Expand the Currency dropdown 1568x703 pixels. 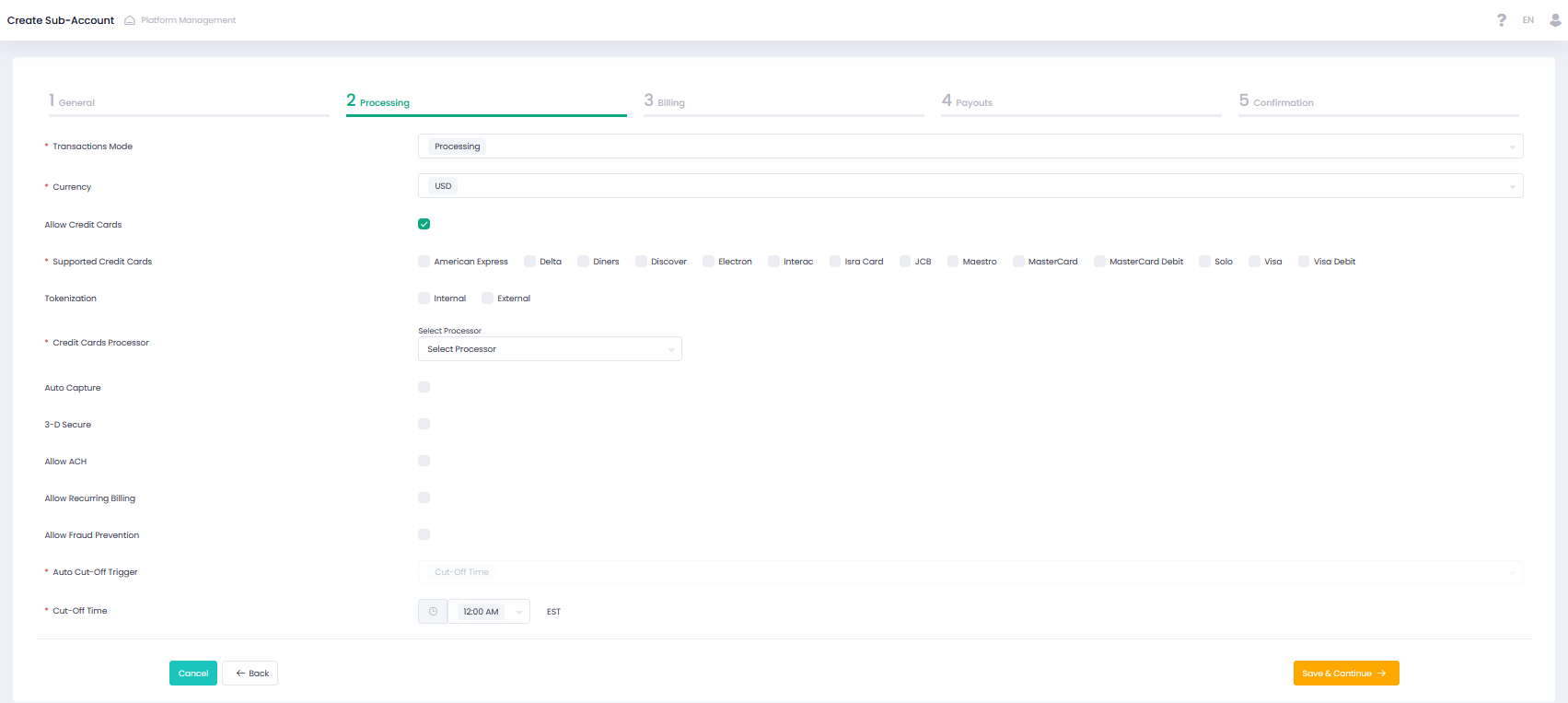(970, 186)
